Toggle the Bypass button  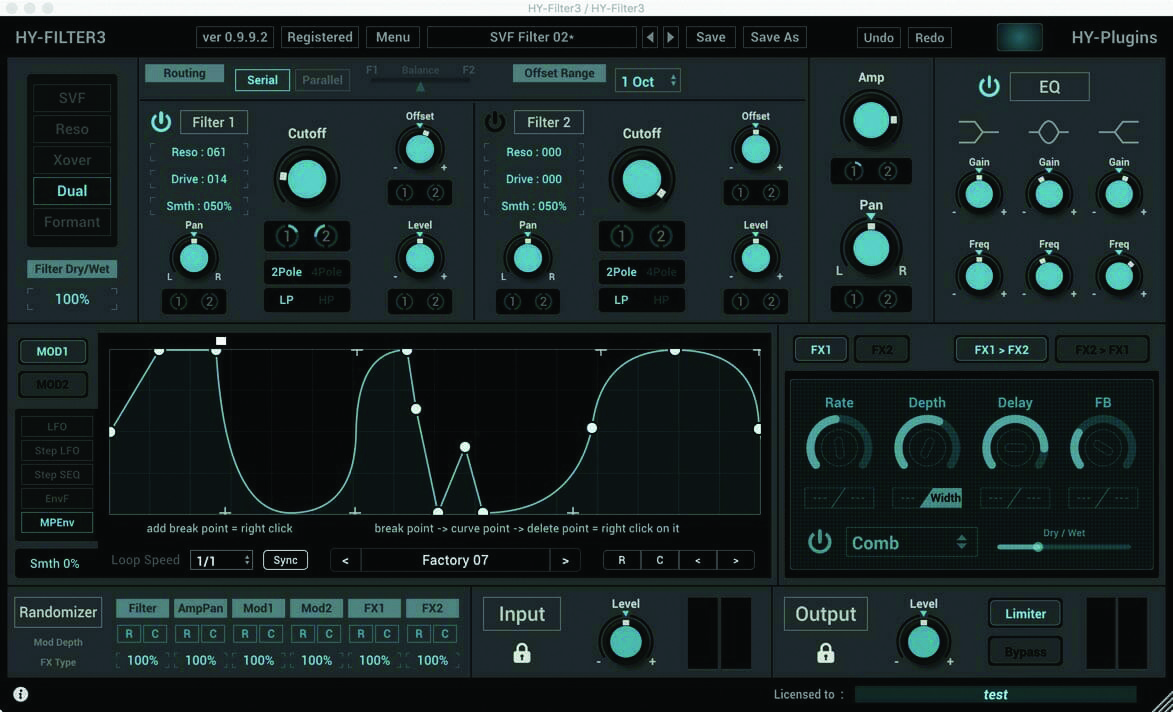1025,651
